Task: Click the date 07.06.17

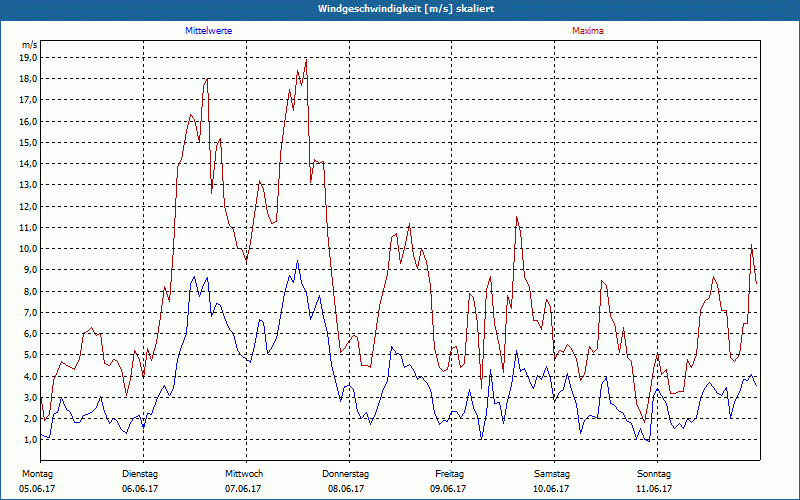Action: [x=243, y=489]
